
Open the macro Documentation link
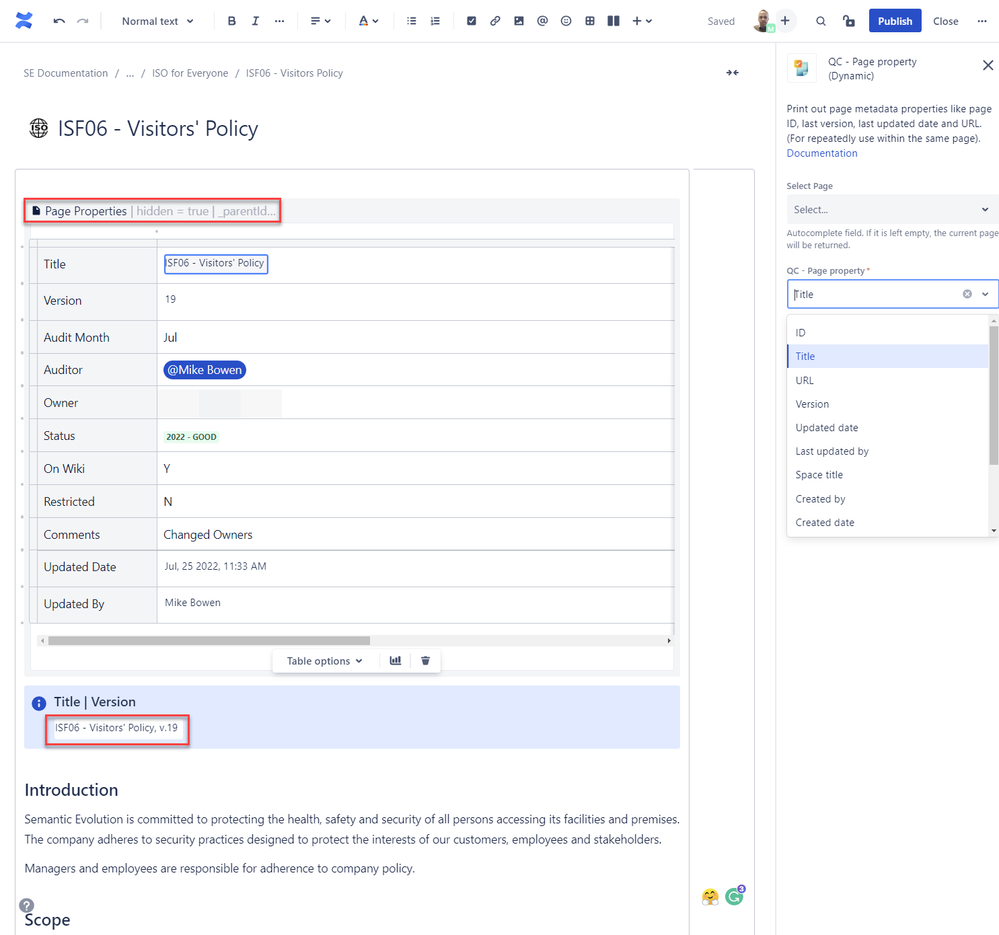[821, 153]
